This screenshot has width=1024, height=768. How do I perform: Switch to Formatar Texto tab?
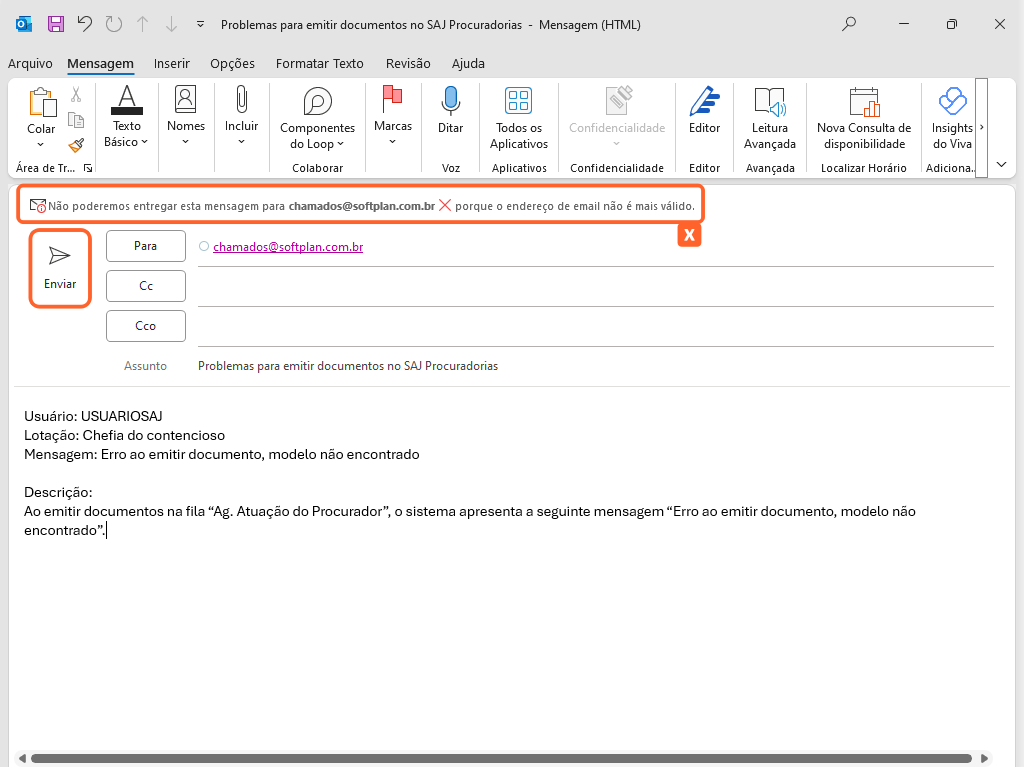pyautogui.click(x=319, y=63)
